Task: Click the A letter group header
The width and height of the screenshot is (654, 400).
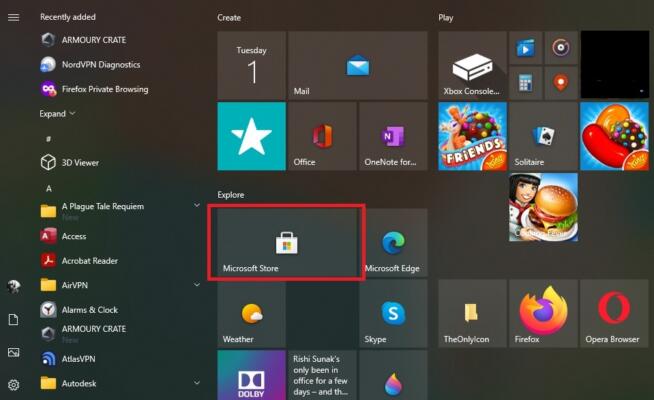Action: click(49, 188)
